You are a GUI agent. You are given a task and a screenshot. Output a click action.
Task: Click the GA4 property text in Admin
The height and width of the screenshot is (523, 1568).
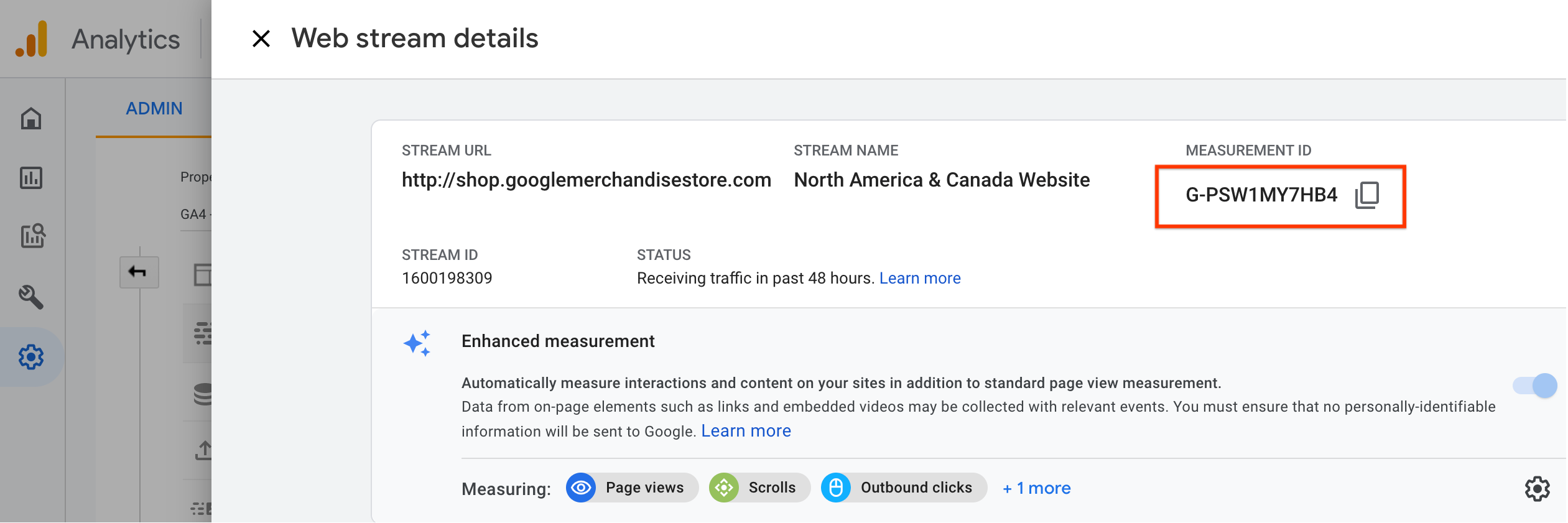click(195, 215)
